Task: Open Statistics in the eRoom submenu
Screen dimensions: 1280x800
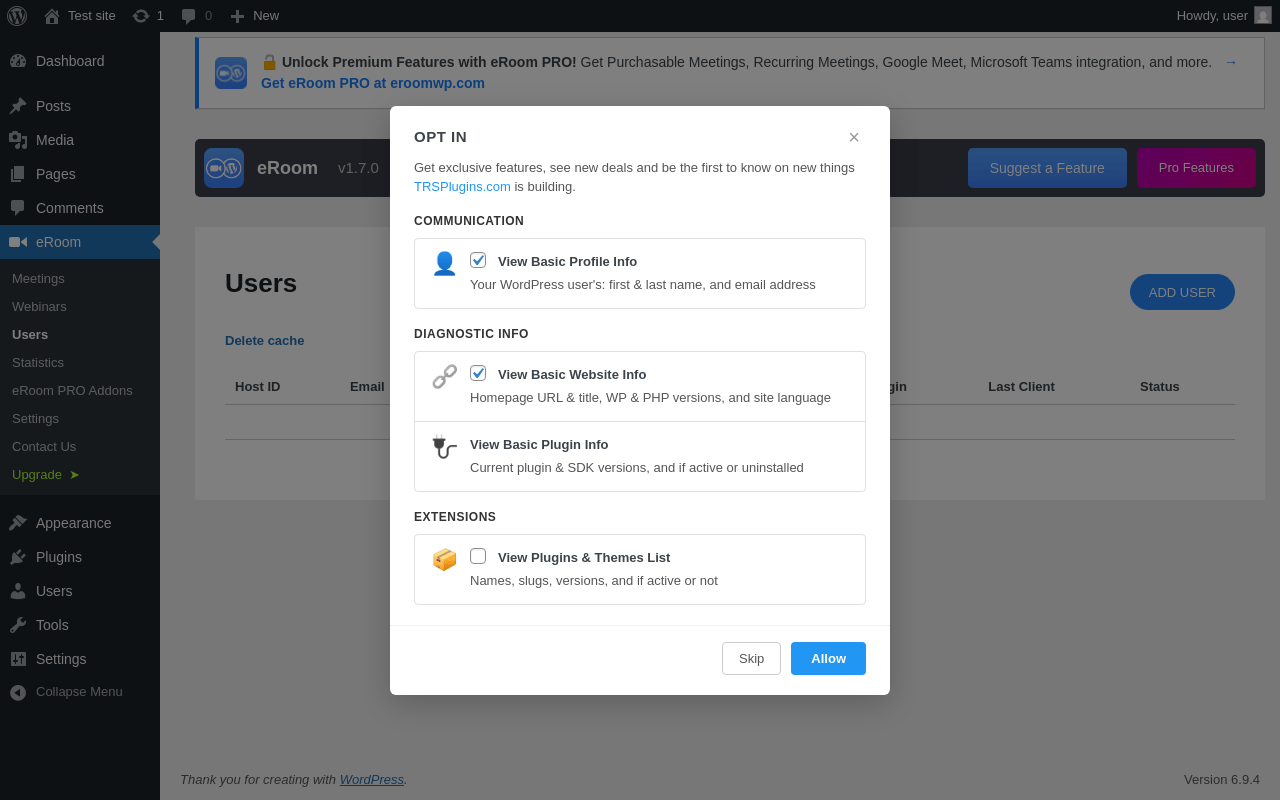Action: [38, 363]
